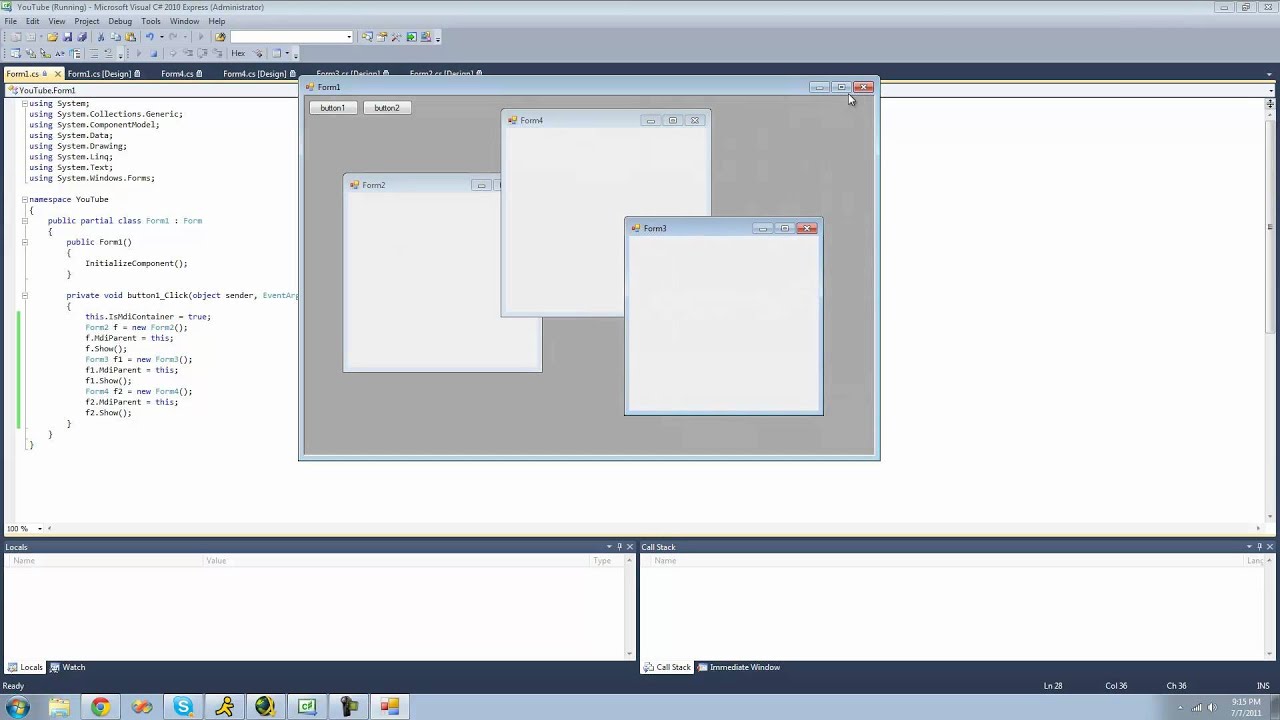Save the current file with floppy icon
The width and height of the screenshot is (1280, 720).
tap(67, 37)
